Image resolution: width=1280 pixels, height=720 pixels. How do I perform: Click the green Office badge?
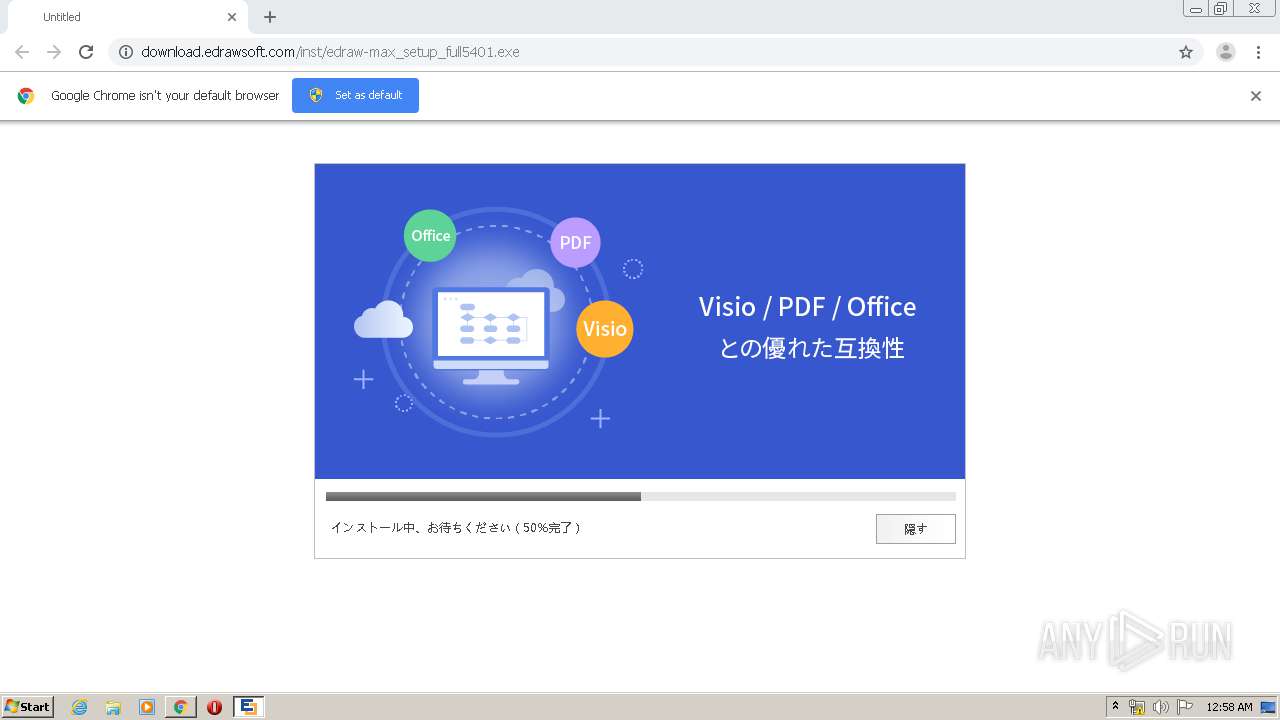click(x=431, y=236)
